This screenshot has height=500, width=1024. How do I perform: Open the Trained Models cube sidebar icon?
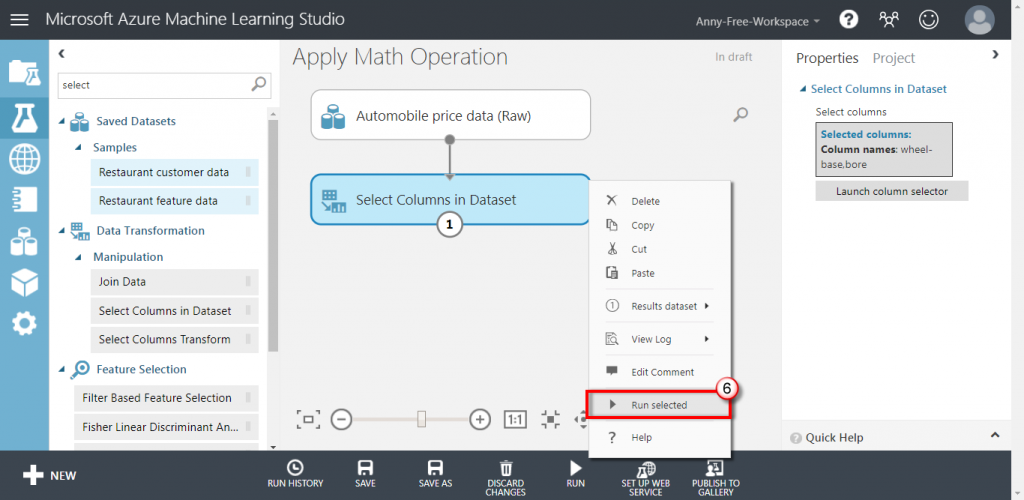[24, 281]
